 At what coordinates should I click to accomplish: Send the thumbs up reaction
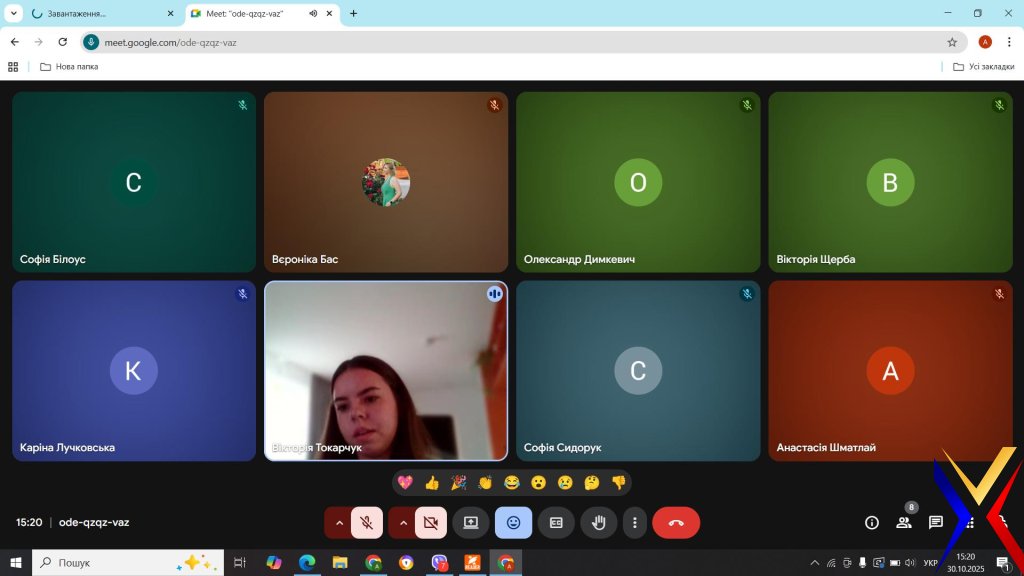(432, 482)
